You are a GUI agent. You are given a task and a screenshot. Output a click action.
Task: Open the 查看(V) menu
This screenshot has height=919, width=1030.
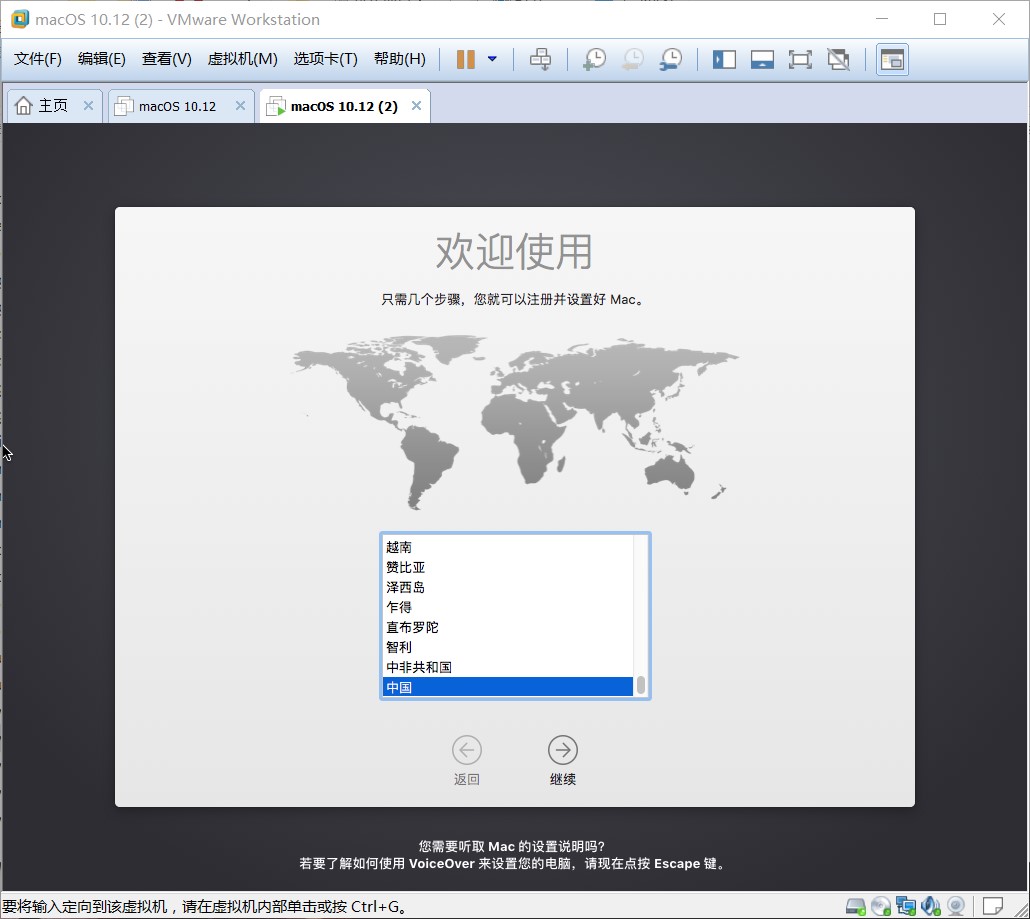[x=166, y=59]
